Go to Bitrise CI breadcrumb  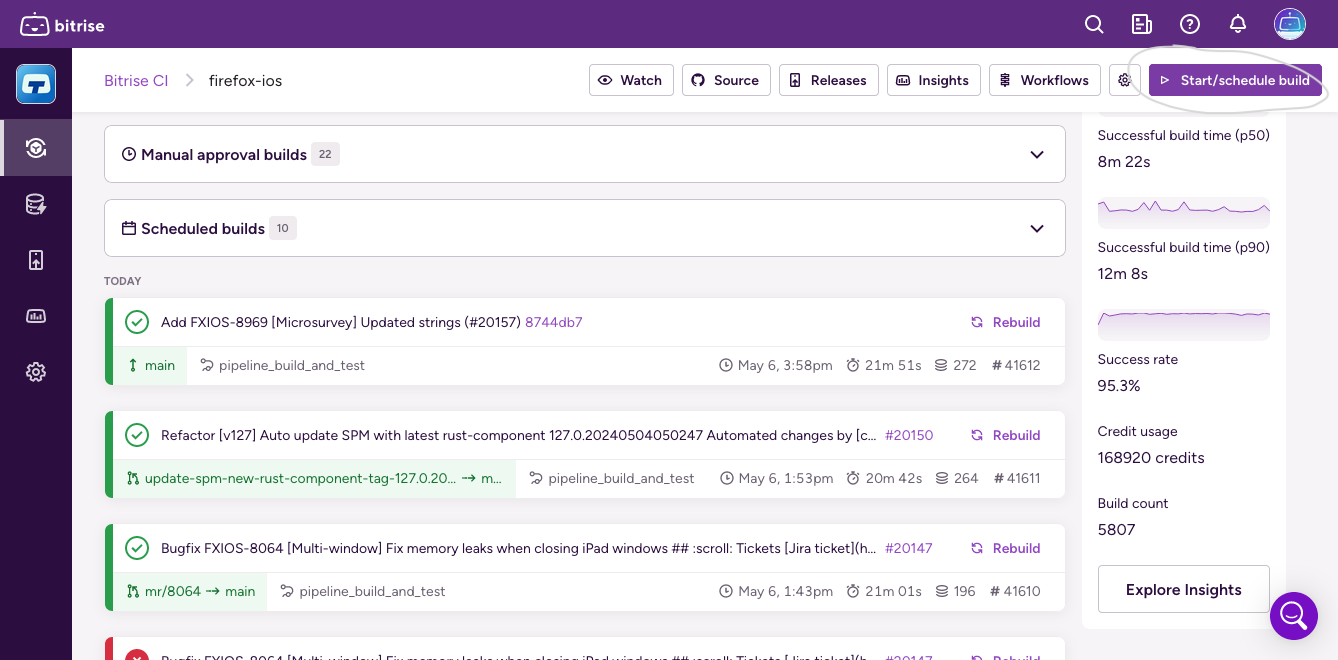click(x=136, y=80)
